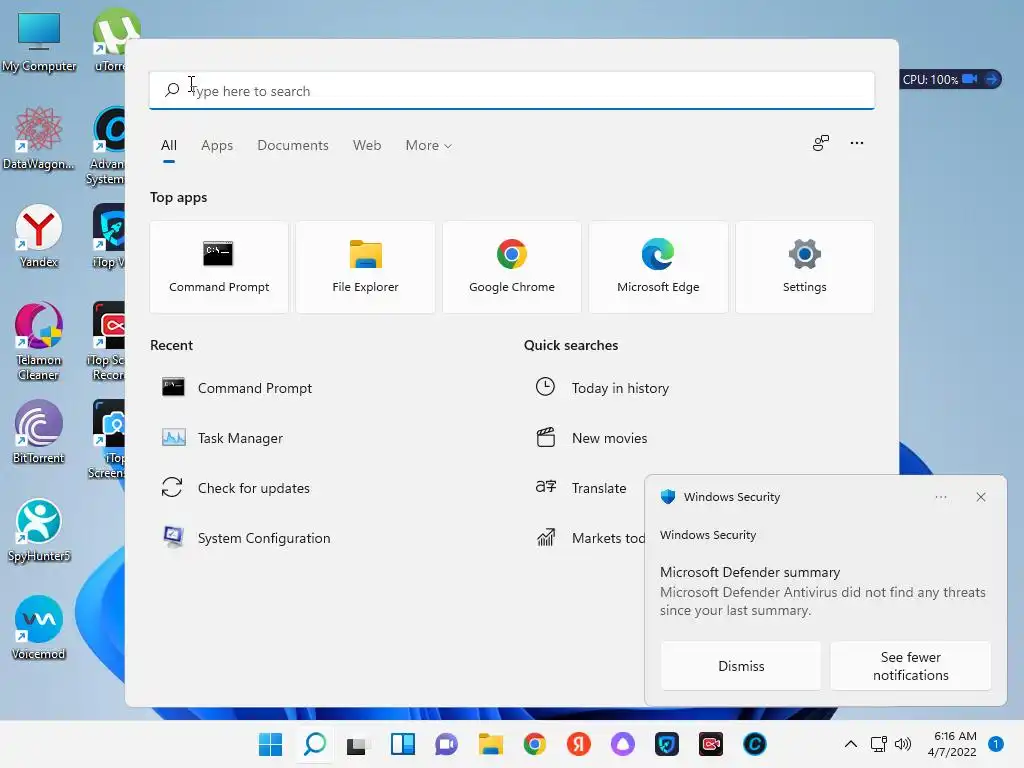The height and width of the screenshot is (768, 1024).
Task: Open the Windows Start button
Action: [270, 744]
